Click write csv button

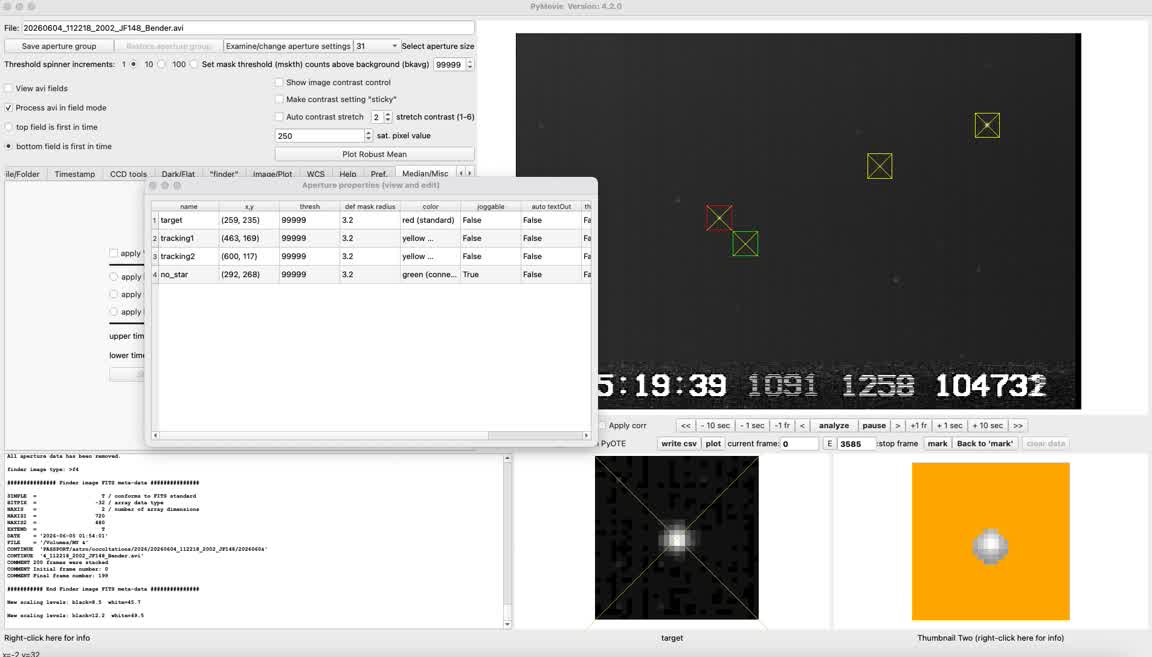(x=679, y=444)
